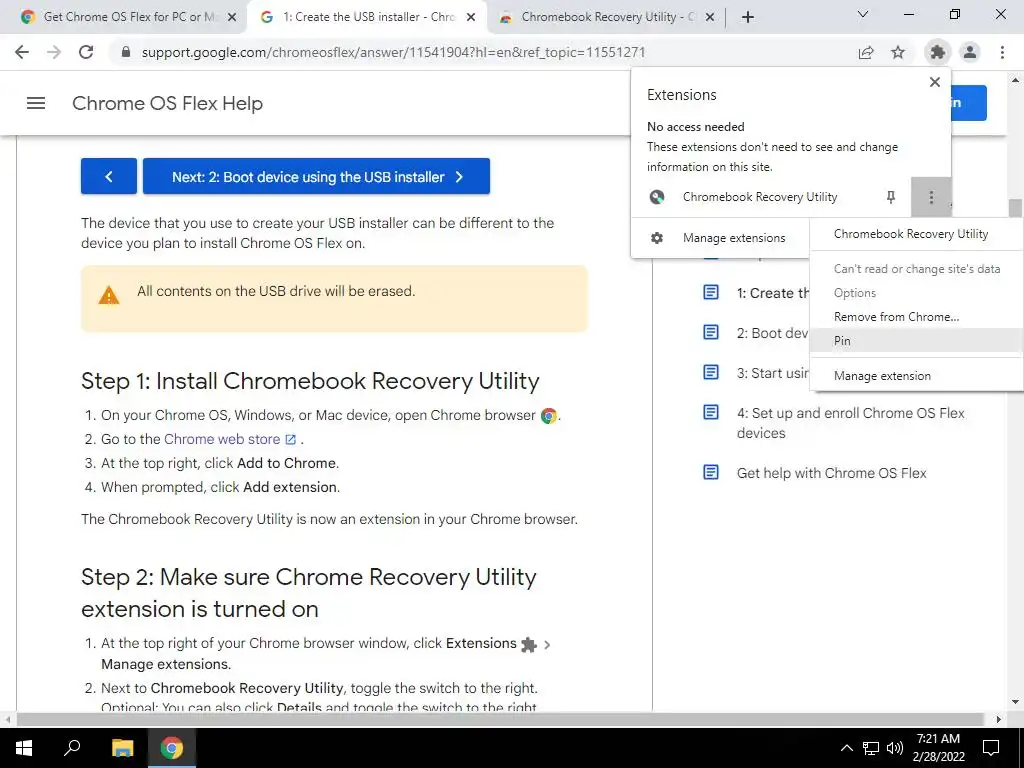Viewport: 1024px width, 768px height.
Task: Close the Extensions popup with the X
Action: pos(935,82)
